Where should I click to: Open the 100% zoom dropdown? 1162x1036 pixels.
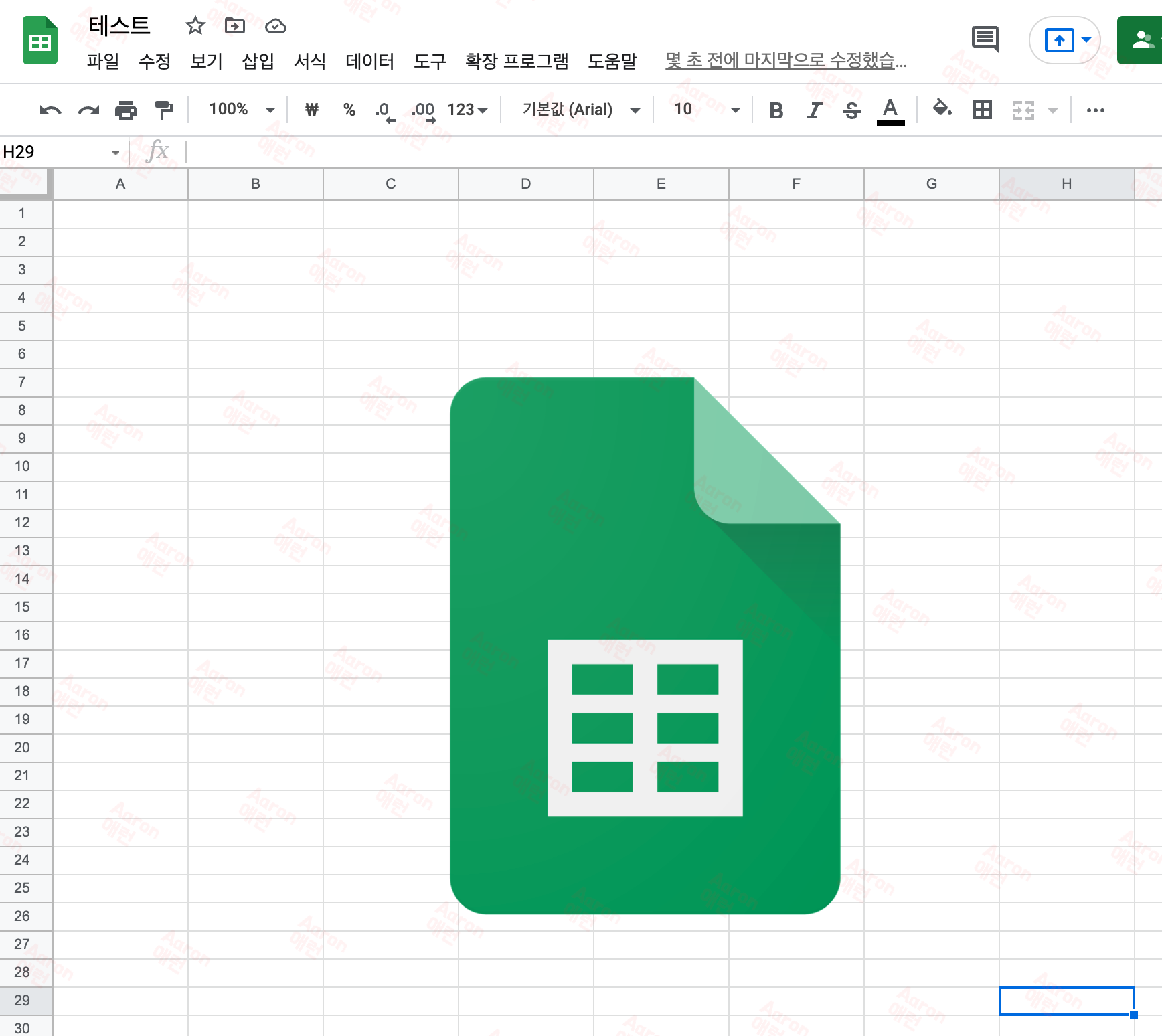[242, 110]
